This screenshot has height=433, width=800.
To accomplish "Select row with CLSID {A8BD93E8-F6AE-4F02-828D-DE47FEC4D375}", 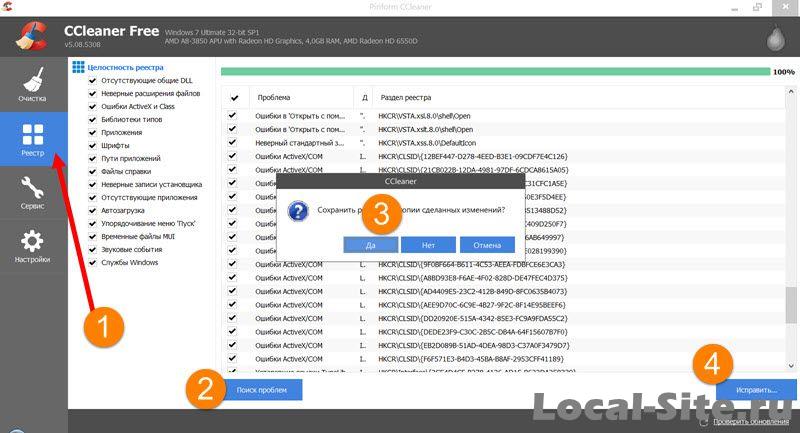I will (504, 278).
